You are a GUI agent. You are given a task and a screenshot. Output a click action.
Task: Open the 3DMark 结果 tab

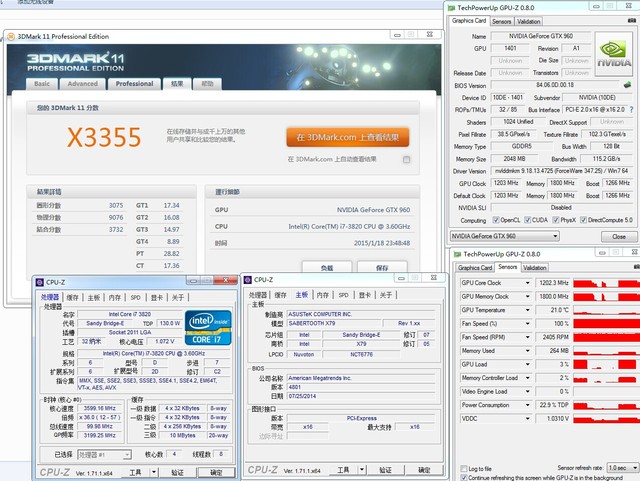click(x=177, y=84)
